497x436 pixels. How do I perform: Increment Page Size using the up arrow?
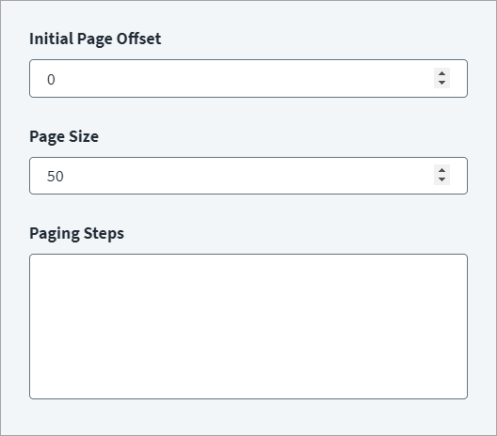click(x=442, y=170)
